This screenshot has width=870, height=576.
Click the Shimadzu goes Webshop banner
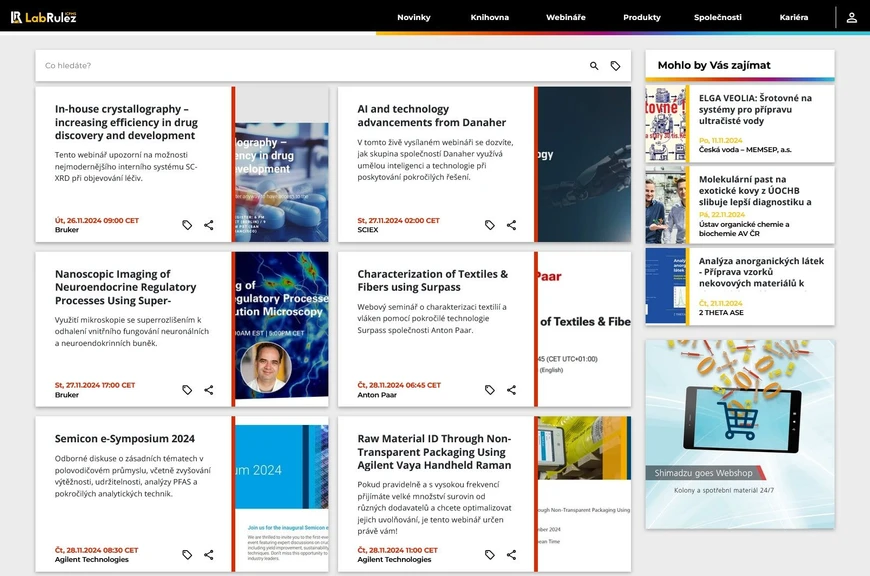coord(740,434)
